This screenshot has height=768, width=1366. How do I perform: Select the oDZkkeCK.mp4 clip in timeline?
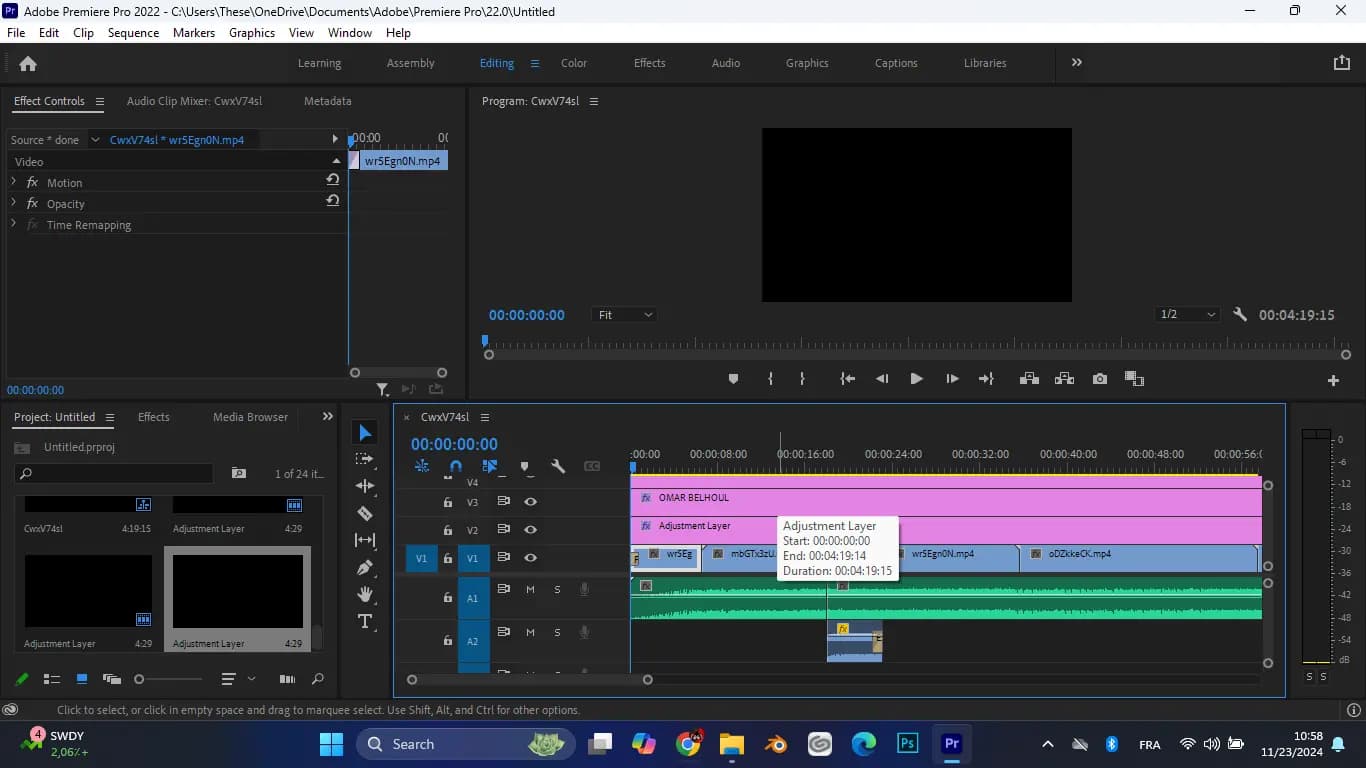coord(1138,558)
